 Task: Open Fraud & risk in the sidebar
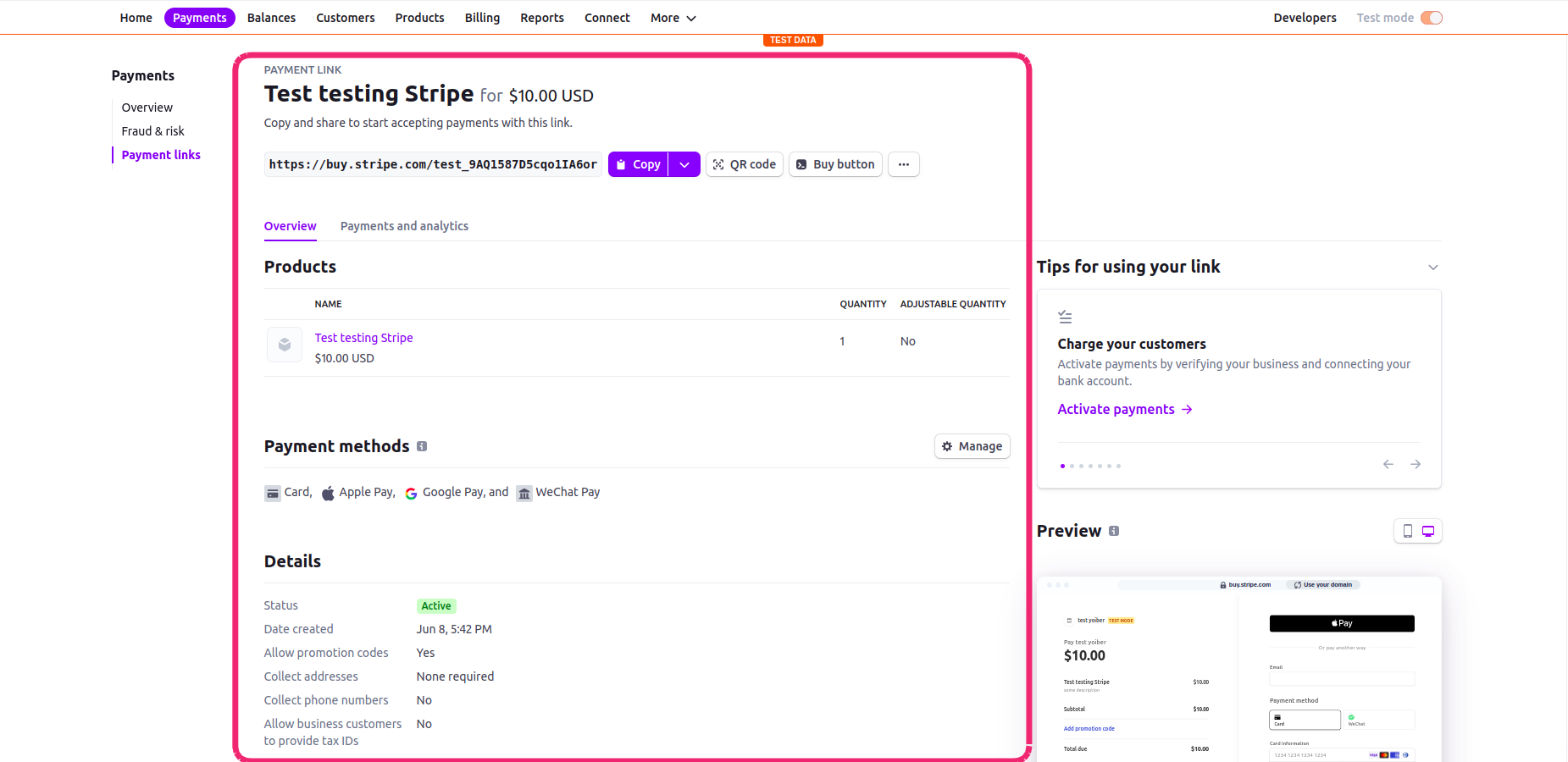pyautogui.click(x=153, y=131)
